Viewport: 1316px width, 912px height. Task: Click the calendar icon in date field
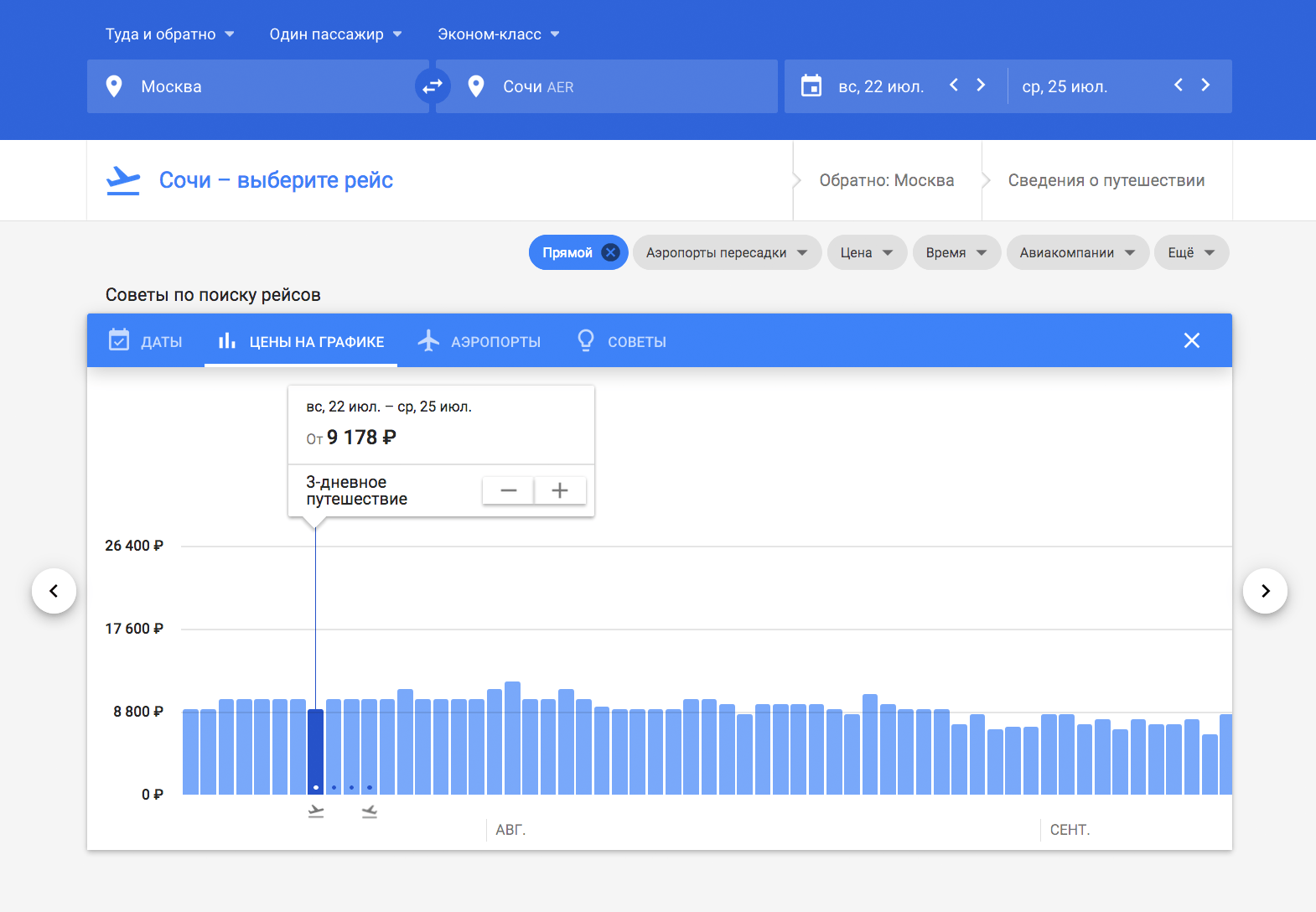(x=811, y=86)
